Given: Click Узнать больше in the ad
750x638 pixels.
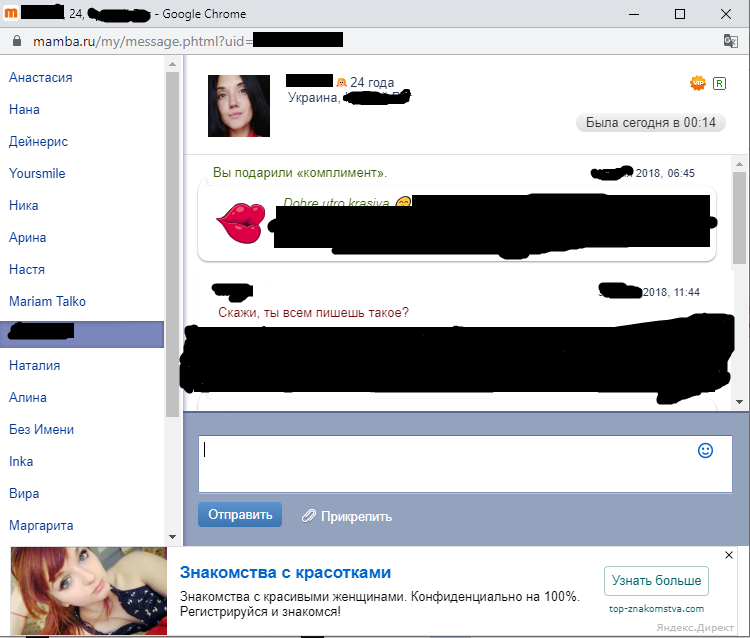Looking at the screenshot, I should click(x=656, y=581).
